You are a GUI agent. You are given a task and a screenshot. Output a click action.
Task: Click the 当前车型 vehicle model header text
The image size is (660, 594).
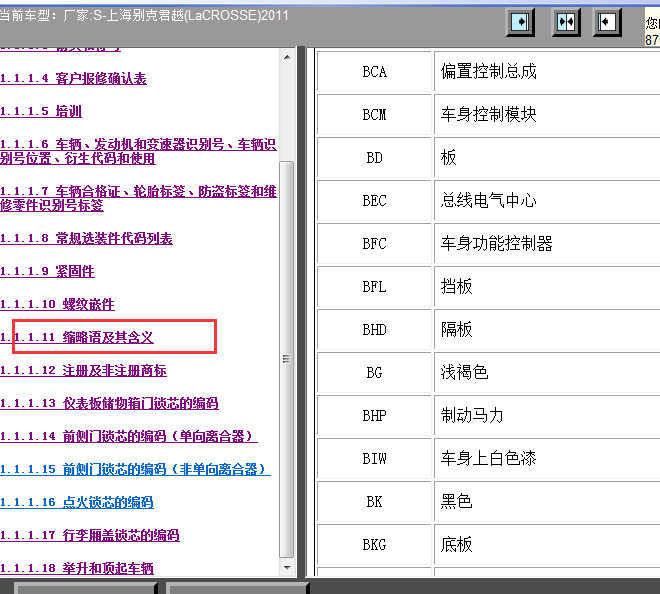(144, 16)
